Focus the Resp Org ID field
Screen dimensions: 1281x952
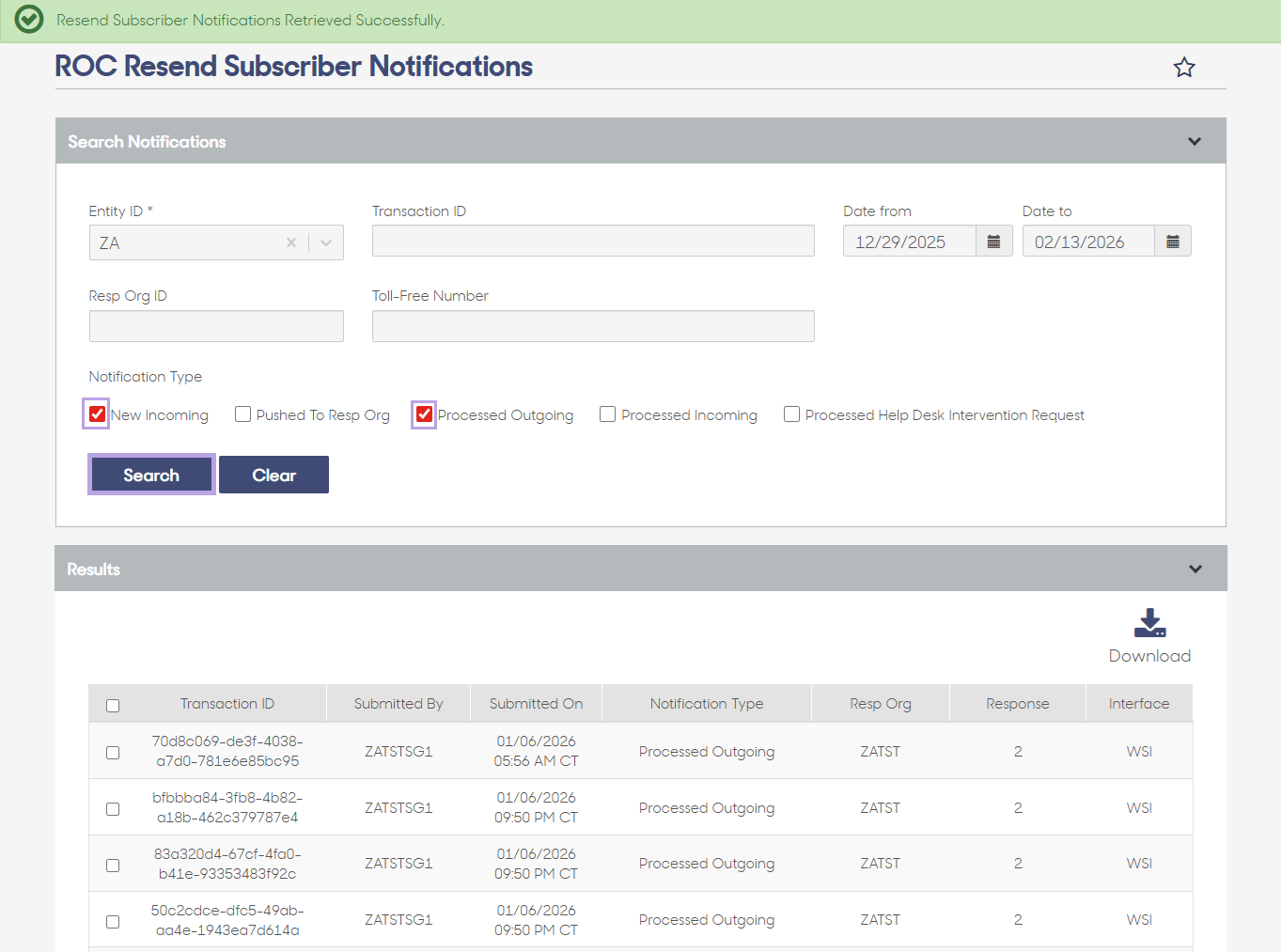pyautogui.click(x=216, y=326)
